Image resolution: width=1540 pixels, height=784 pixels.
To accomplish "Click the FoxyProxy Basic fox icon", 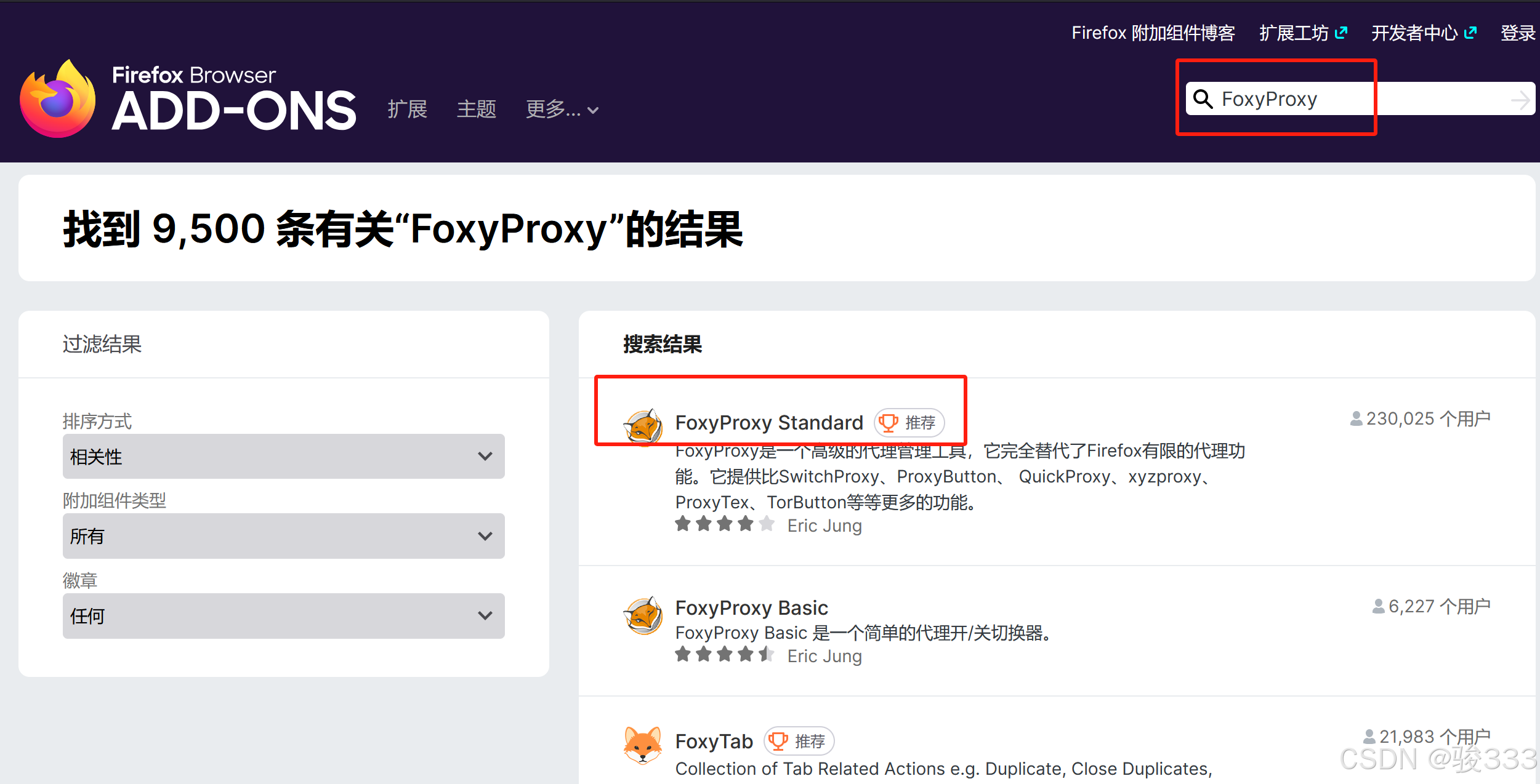I will click(x=643, y=615).
